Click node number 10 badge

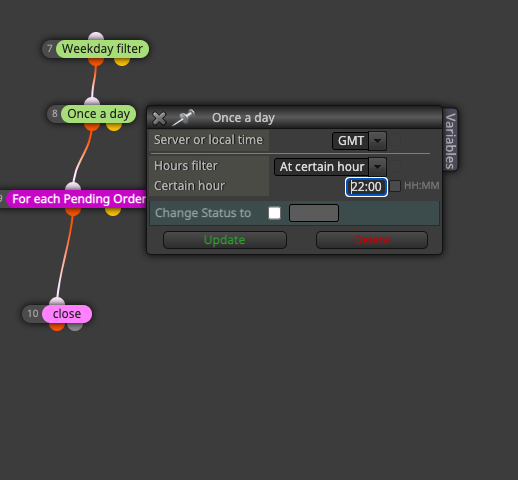33,314
